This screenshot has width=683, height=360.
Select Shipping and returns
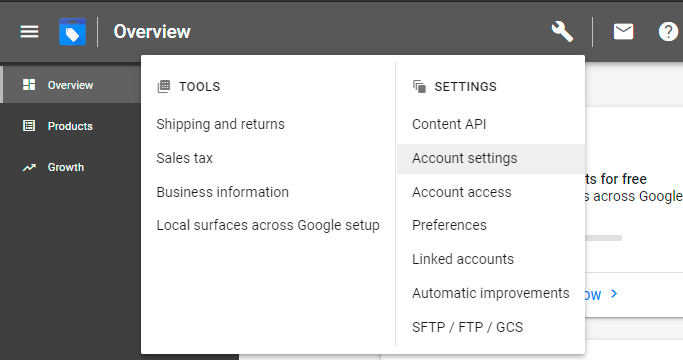click(220, 124)
